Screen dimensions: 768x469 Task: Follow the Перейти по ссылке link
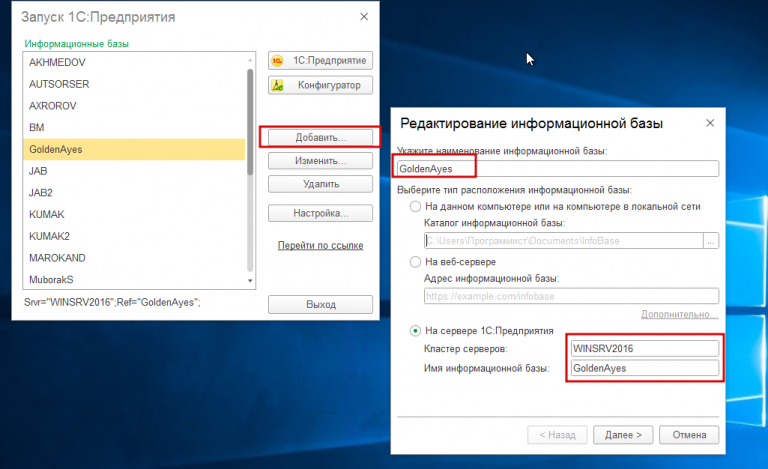point(320,245)
